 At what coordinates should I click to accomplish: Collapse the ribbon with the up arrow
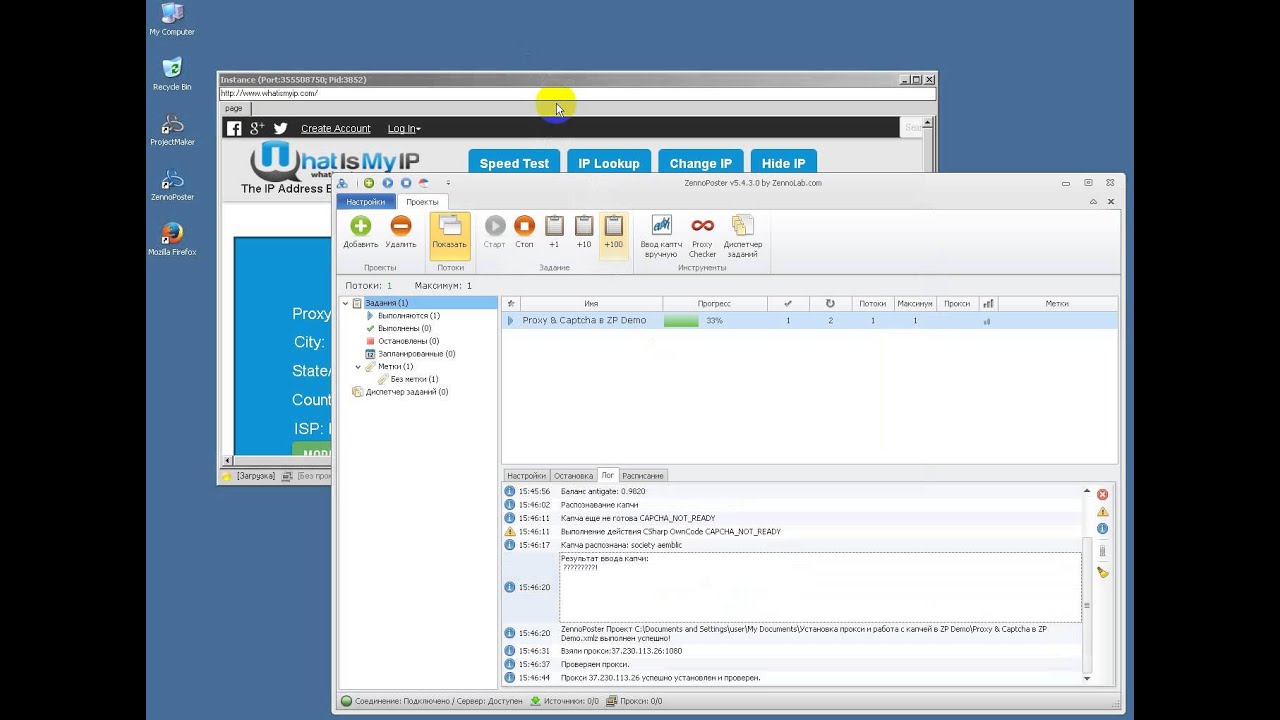click(1094, 202)
